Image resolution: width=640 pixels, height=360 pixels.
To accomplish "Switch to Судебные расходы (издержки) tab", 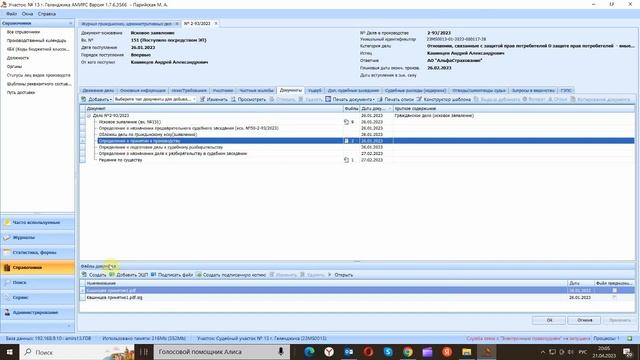I will coord(415,90).
